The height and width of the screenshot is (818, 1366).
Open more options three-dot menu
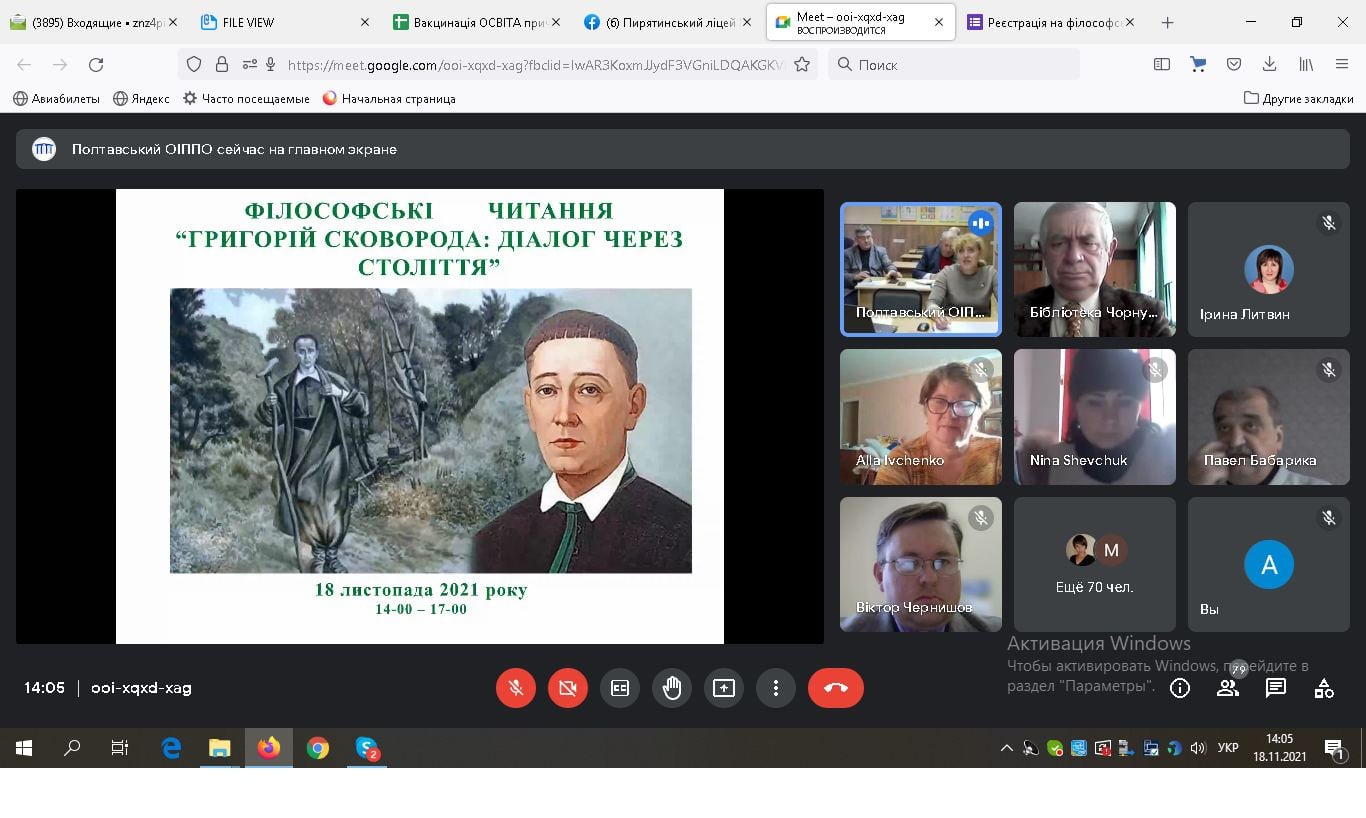pos(775,688)
